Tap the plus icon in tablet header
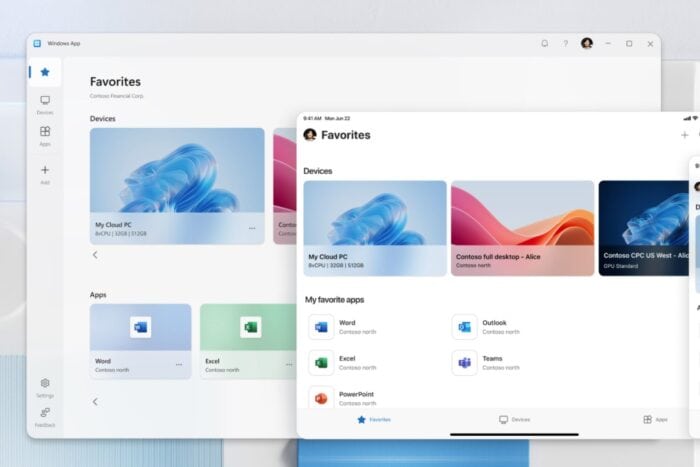700x467 pixels. [684, 135]
